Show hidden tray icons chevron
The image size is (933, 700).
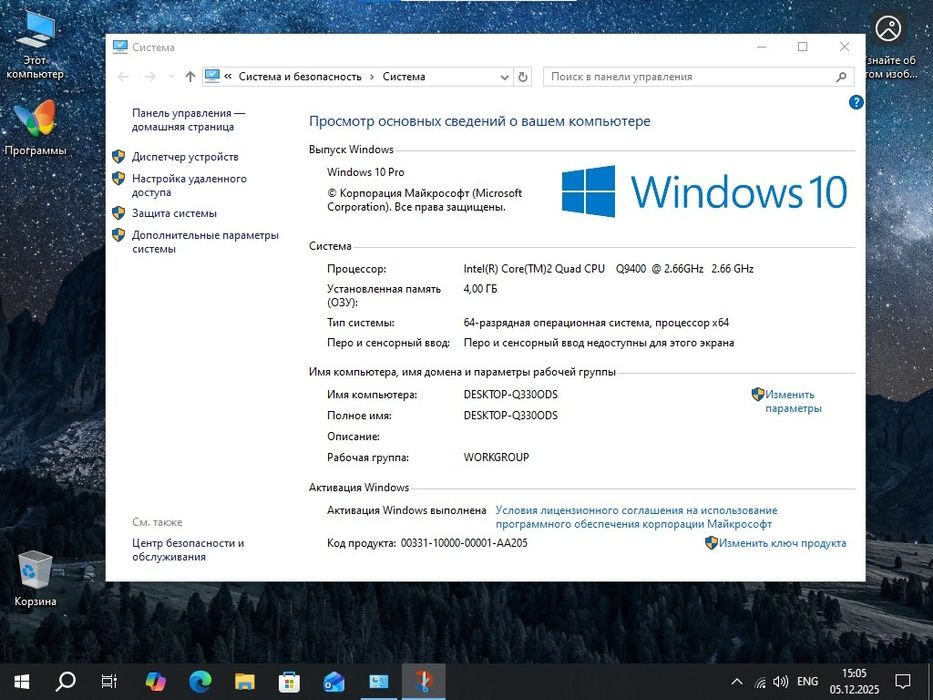point(737,682)
